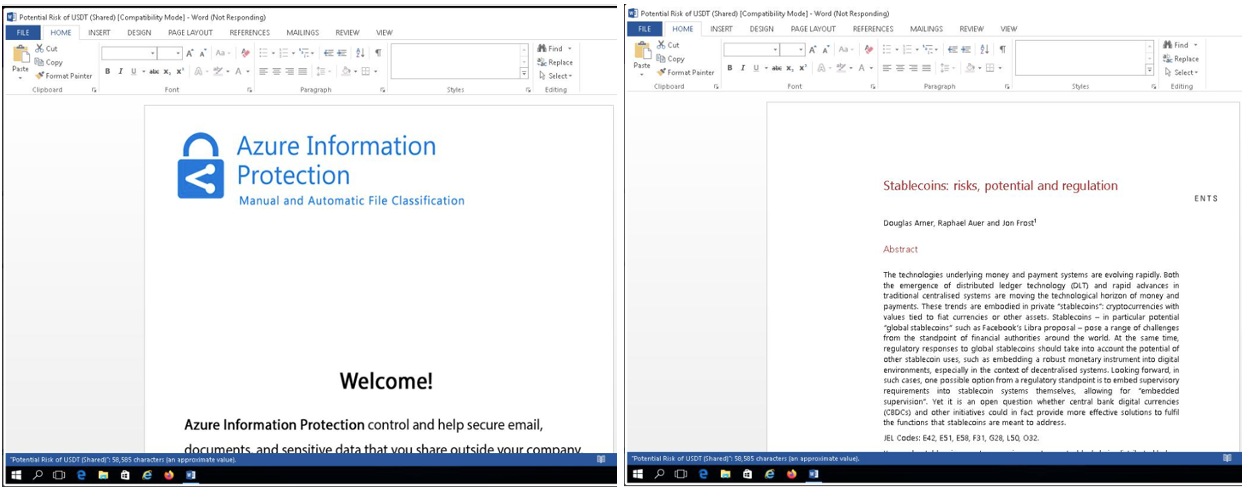The height and width of the screenshot is (489, 1244).
Task: Increase indent in the Azure document window
Action: click(343, 53)
